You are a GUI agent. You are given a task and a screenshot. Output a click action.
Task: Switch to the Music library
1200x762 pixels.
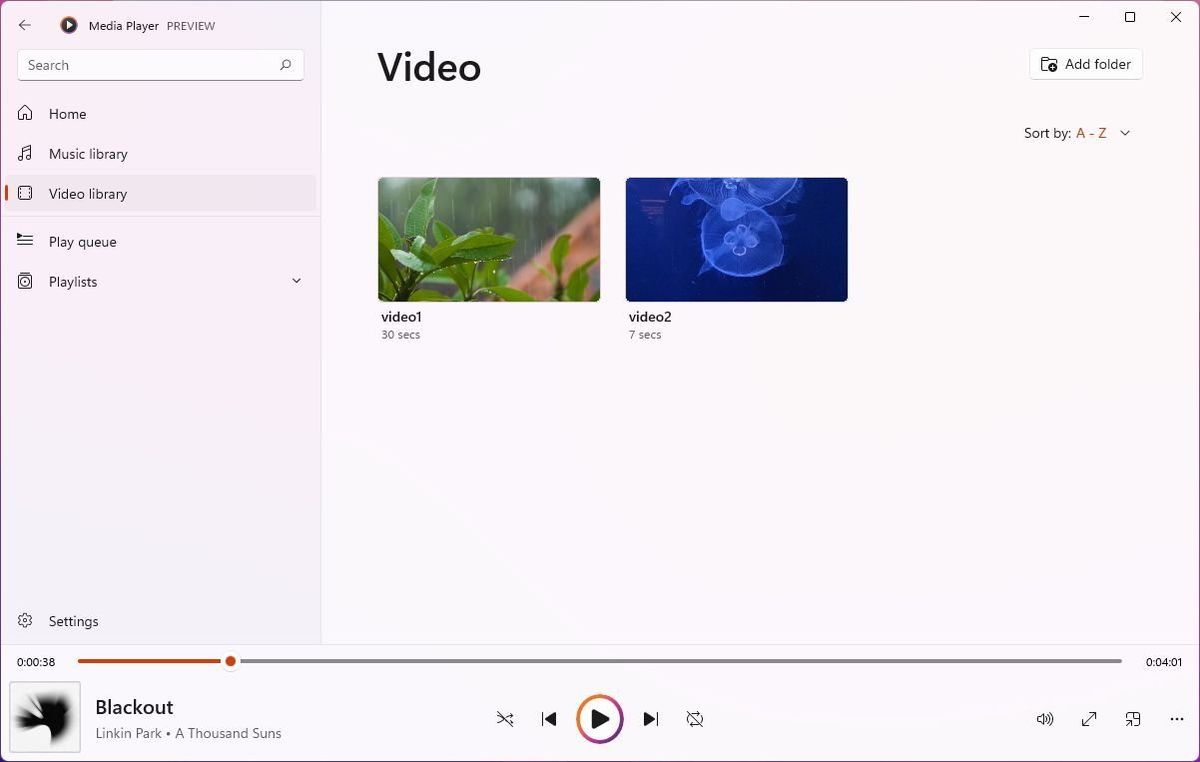pyautogui.click(x=88, y=153)
